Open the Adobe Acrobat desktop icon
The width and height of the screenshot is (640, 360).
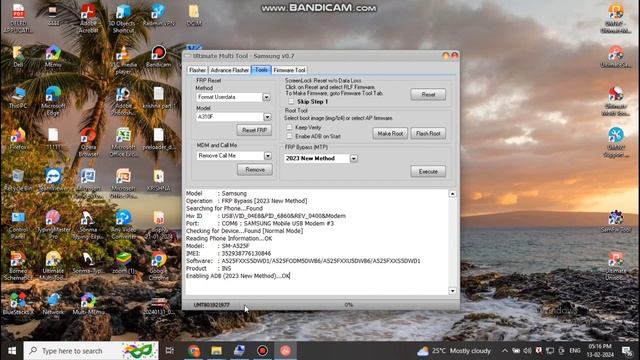pos(88,17)
